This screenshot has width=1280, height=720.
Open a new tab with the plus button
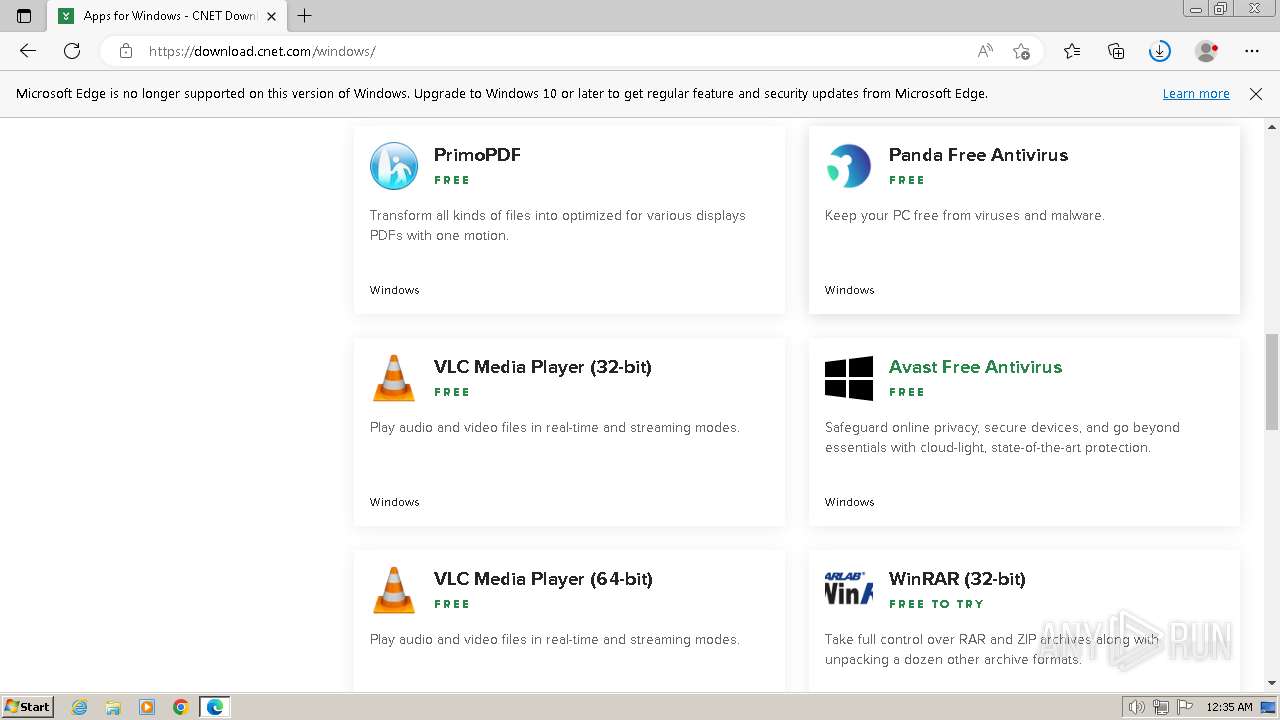[x=305, y=16]
